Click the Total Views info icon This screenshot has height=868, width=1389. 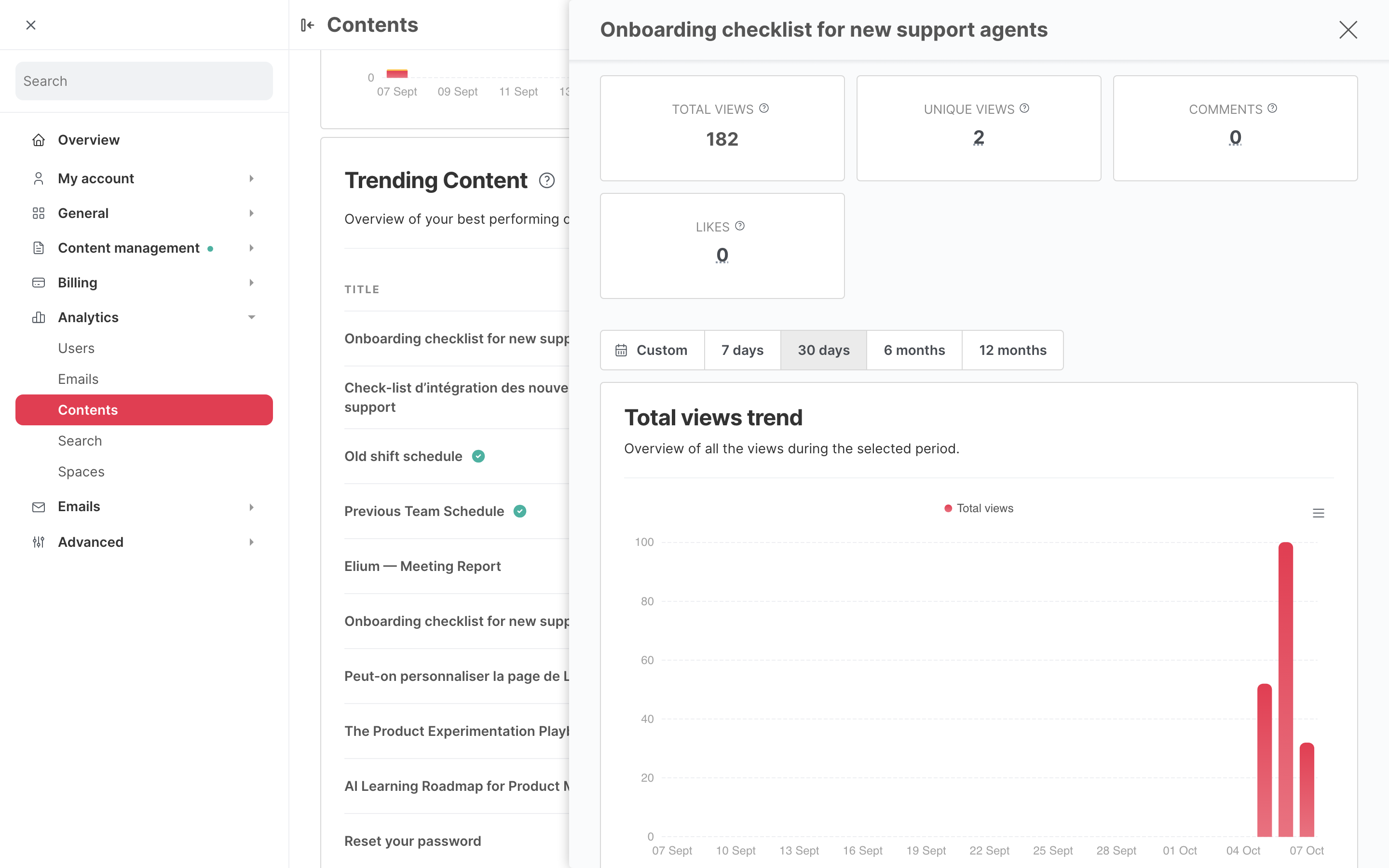764,108
